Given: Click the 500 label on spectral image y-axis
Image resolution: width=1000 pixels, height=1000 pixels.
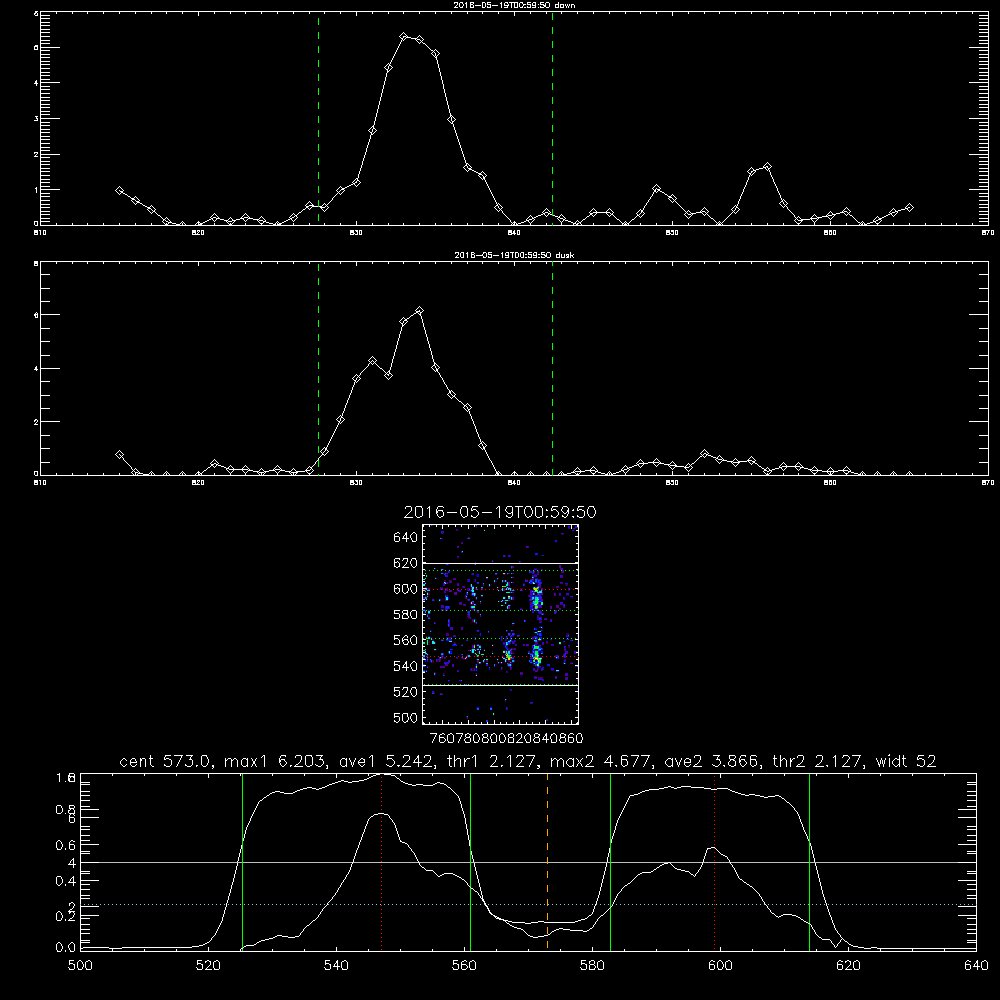Looking at the screenshot, I should pos(406,717).
